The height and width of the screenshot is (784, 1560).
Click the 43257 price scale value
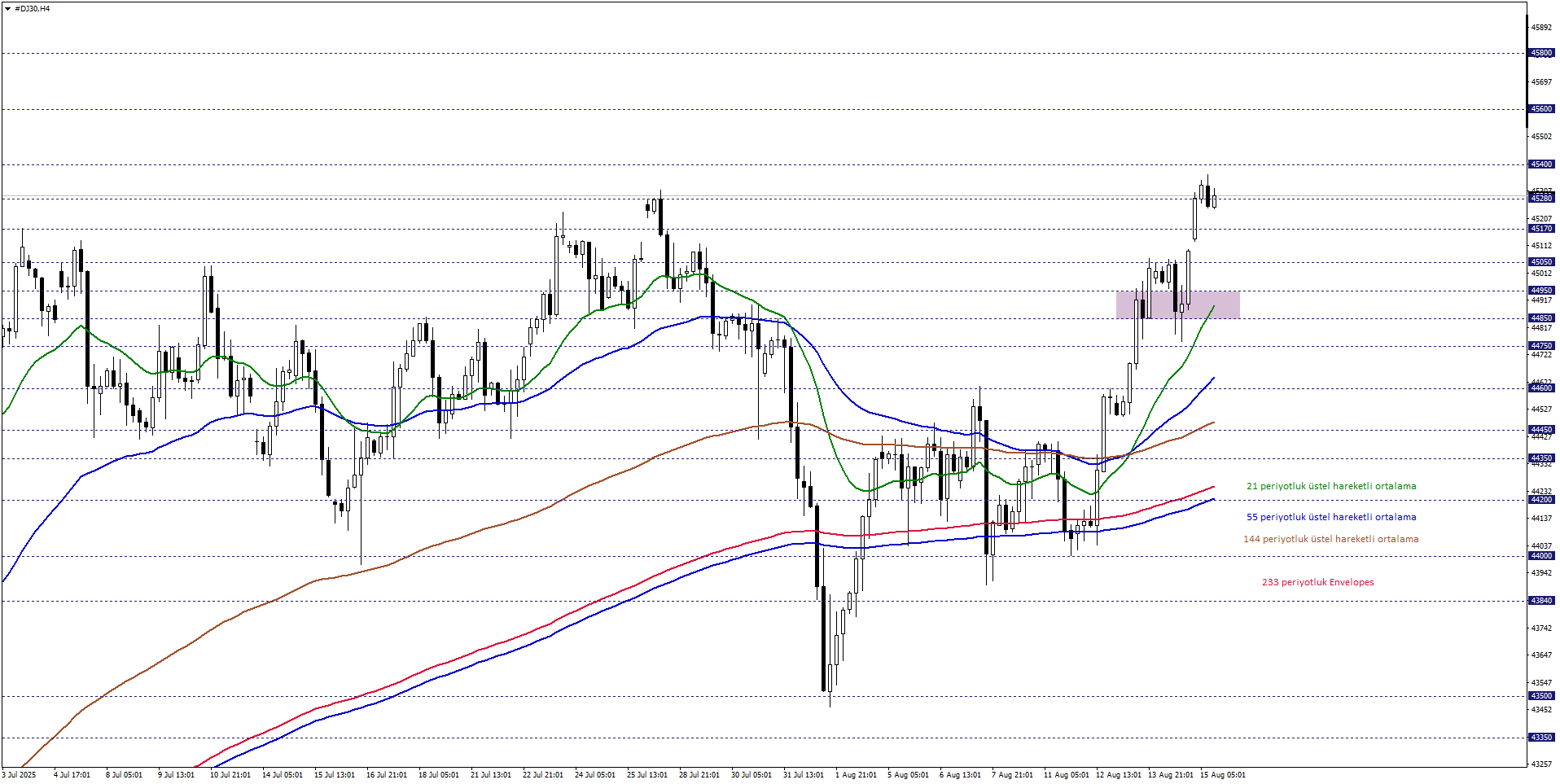tap(1541, 764)
